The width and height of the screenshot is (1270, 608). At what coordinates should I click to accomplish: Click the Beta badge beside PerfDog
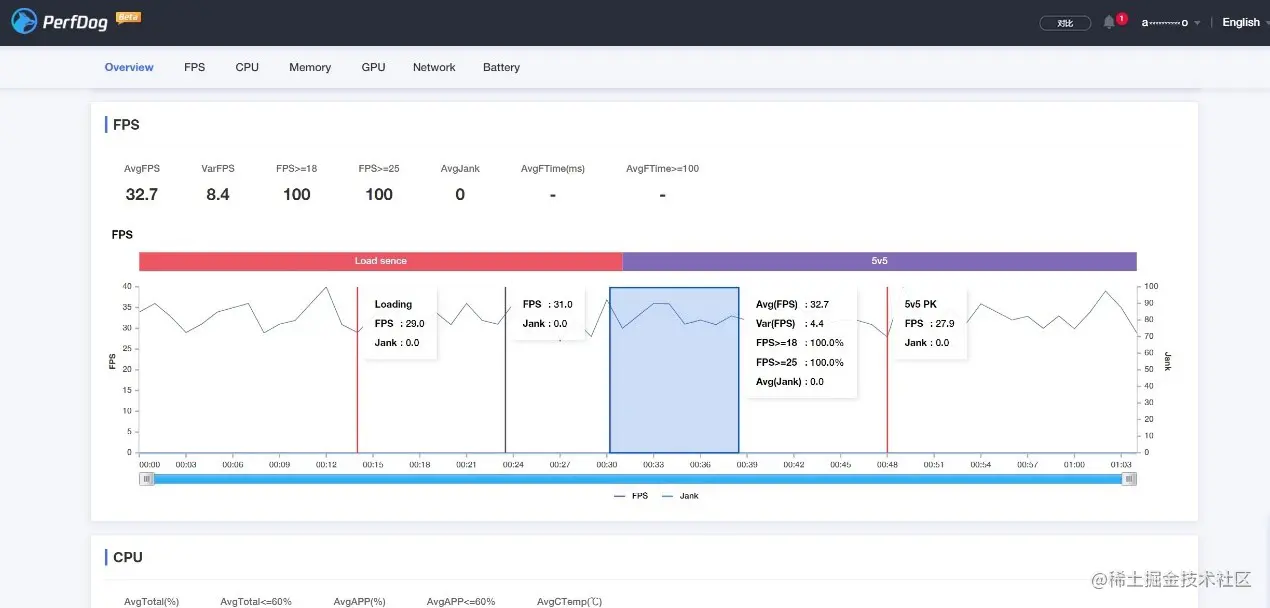(127, 17)
